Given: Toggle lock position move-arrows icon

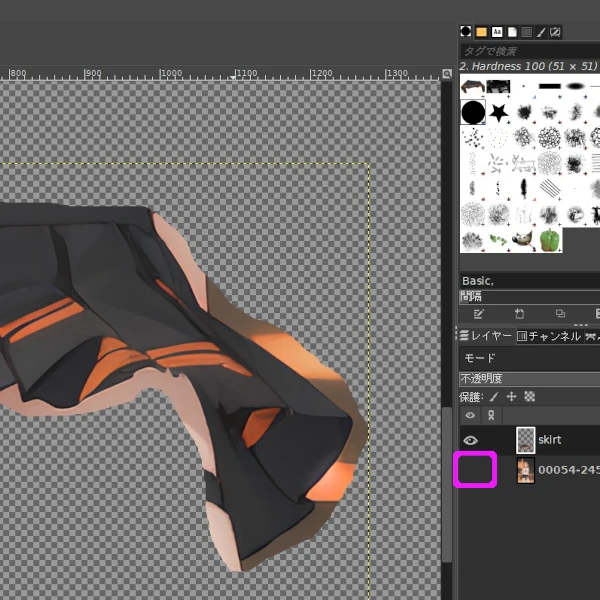Looking at the screenshot, I should coord(511,397).
